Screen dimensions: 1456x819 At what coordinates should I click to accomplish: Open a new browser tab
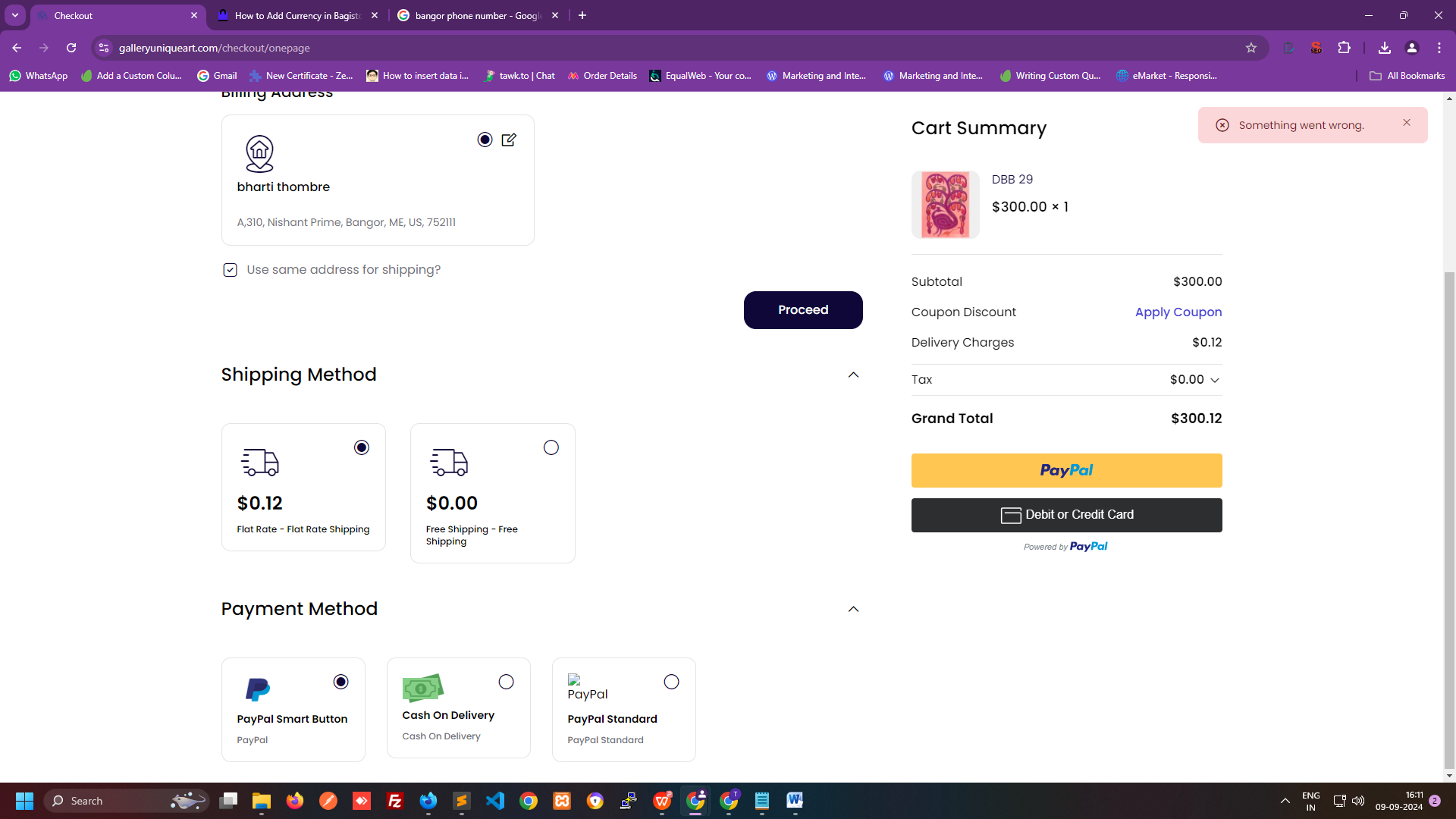point(582,15)
